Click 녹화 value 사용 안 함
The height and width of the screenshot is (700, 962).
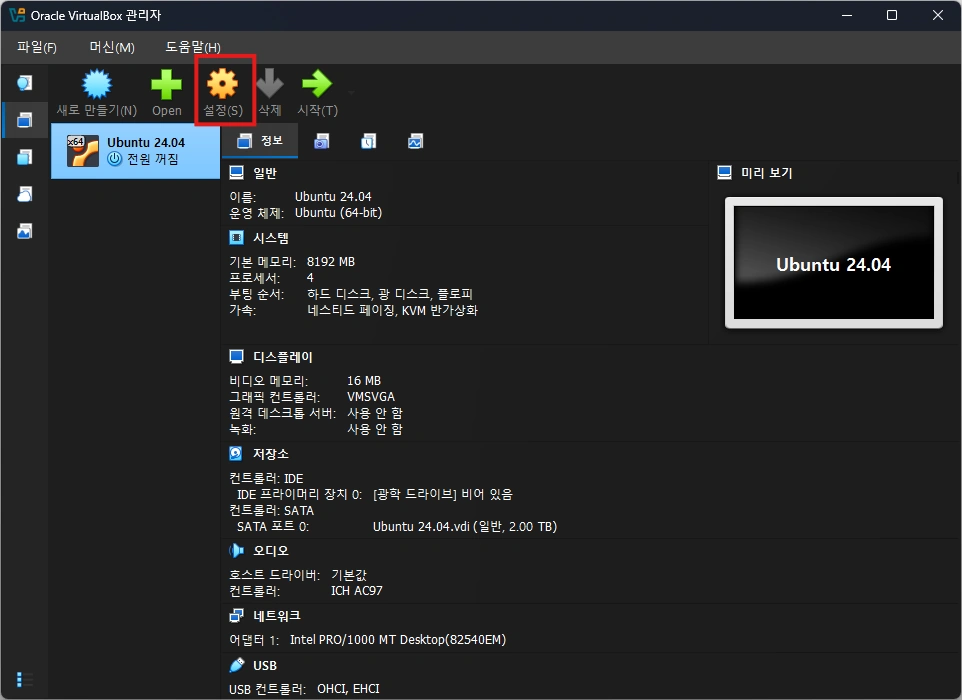coord(375,429)
